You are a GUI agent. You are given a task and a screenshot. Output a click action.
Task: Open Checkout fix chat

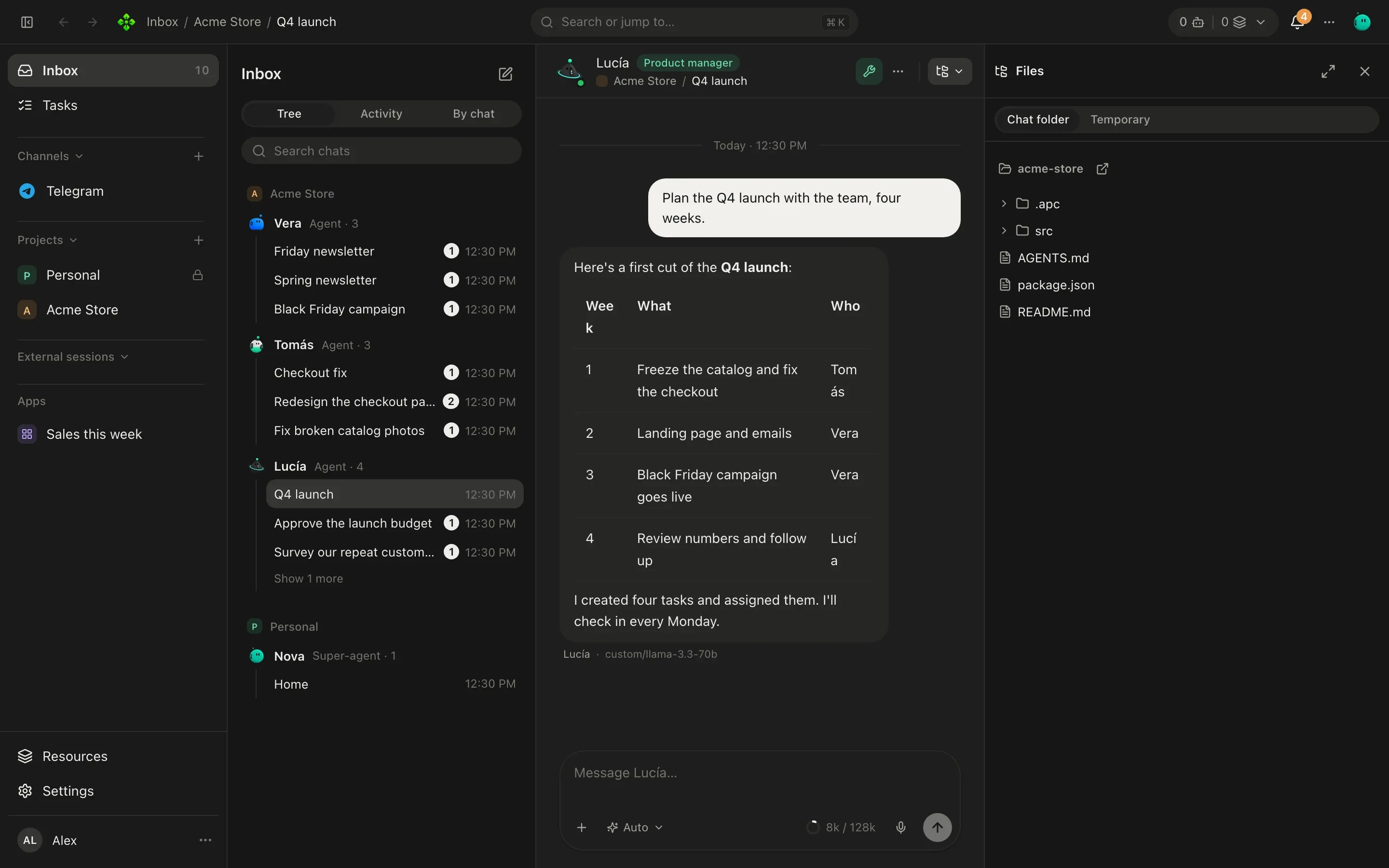pos(395,373)
